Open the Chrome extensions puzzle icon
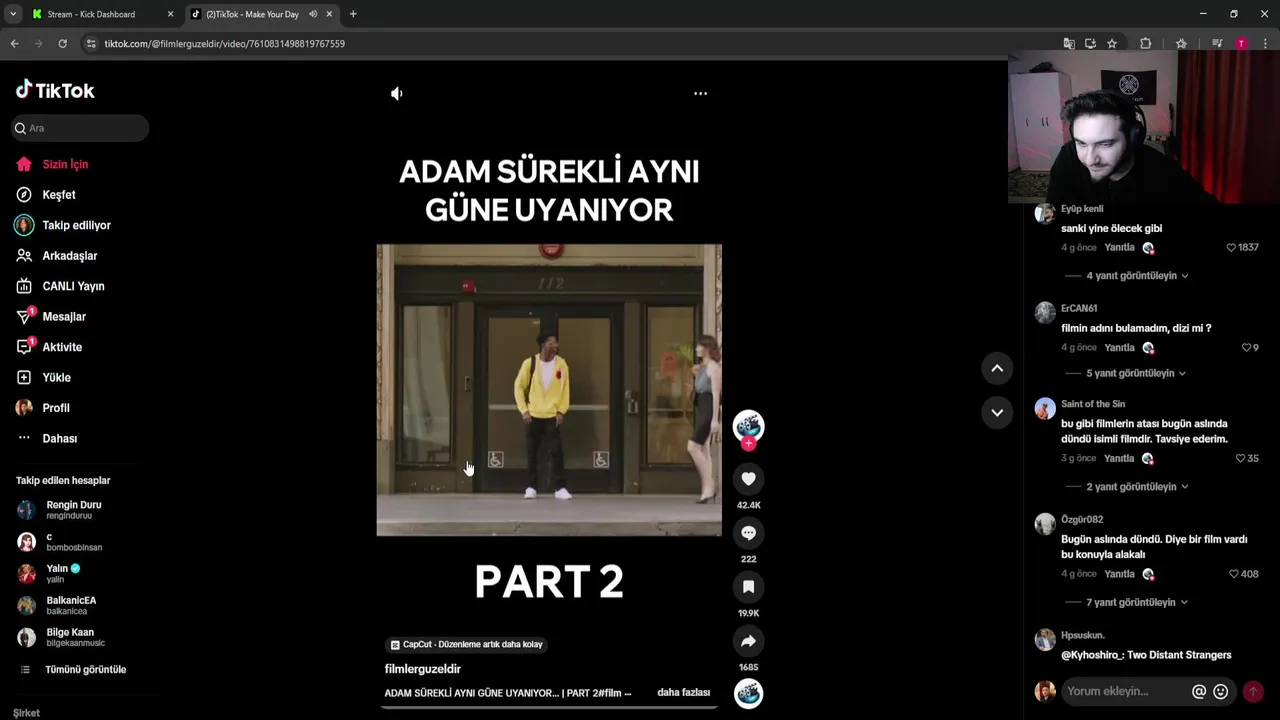1280x720 pixels. point(1146,44)
